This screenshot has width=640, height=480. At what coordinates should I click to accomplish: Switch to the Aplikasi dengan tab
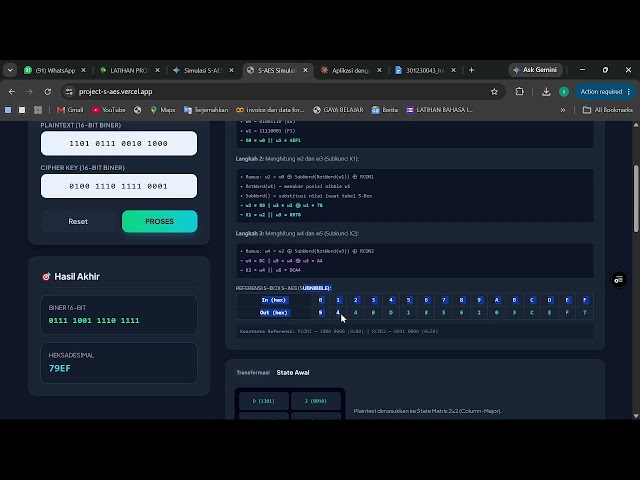[350, 70]
